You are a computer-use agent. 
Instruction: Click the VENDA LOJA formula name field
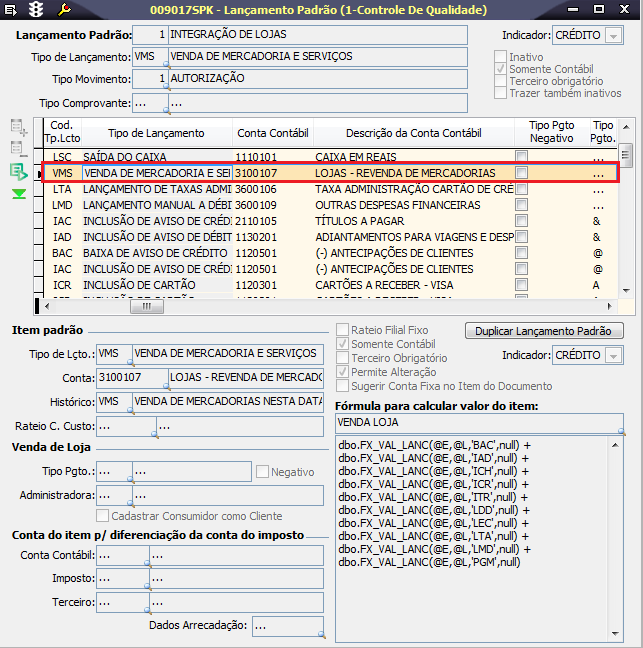(479, 423)
